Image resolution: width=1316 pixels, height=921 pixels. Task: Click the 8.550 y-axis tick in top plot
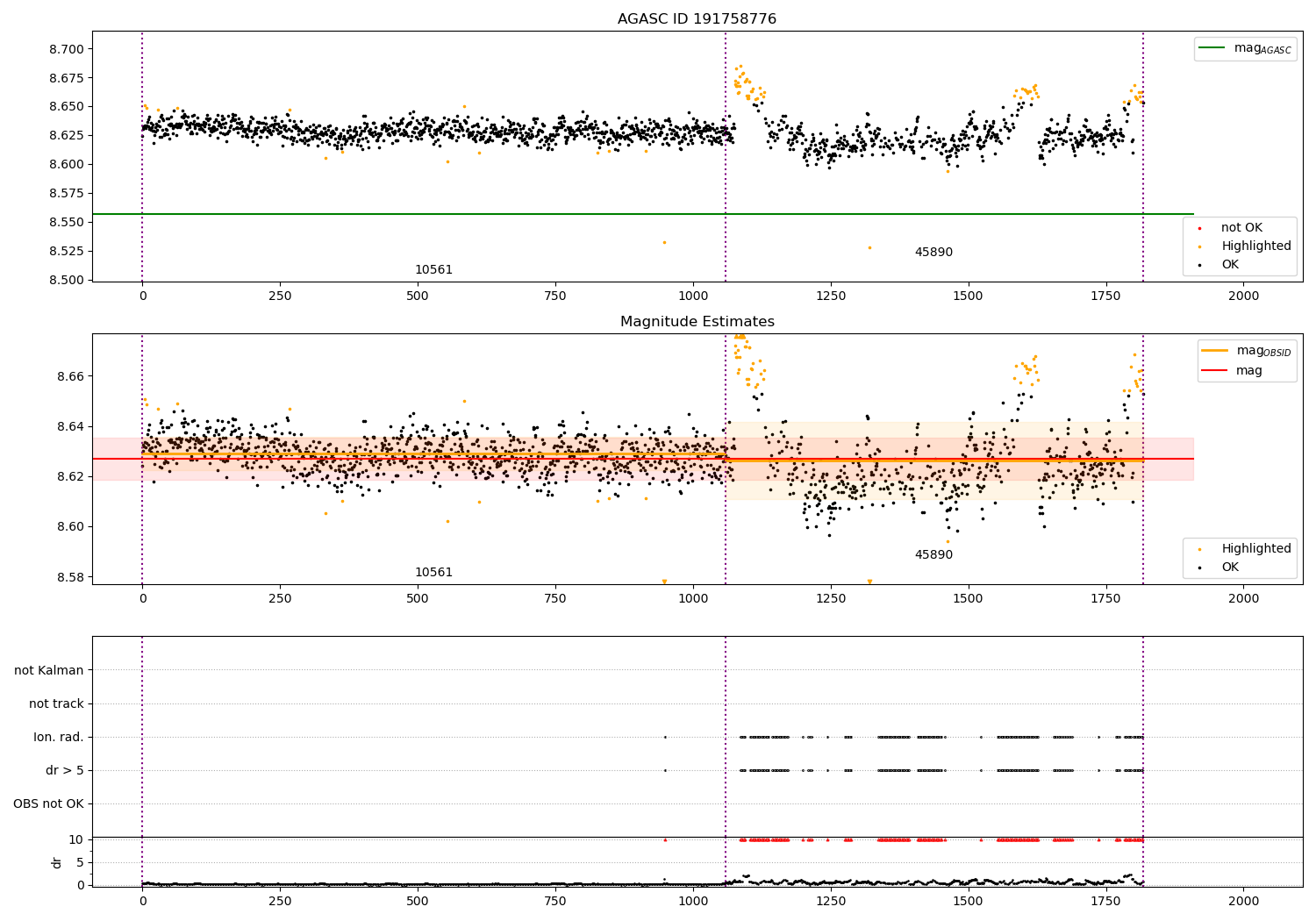tap(67, 222)
